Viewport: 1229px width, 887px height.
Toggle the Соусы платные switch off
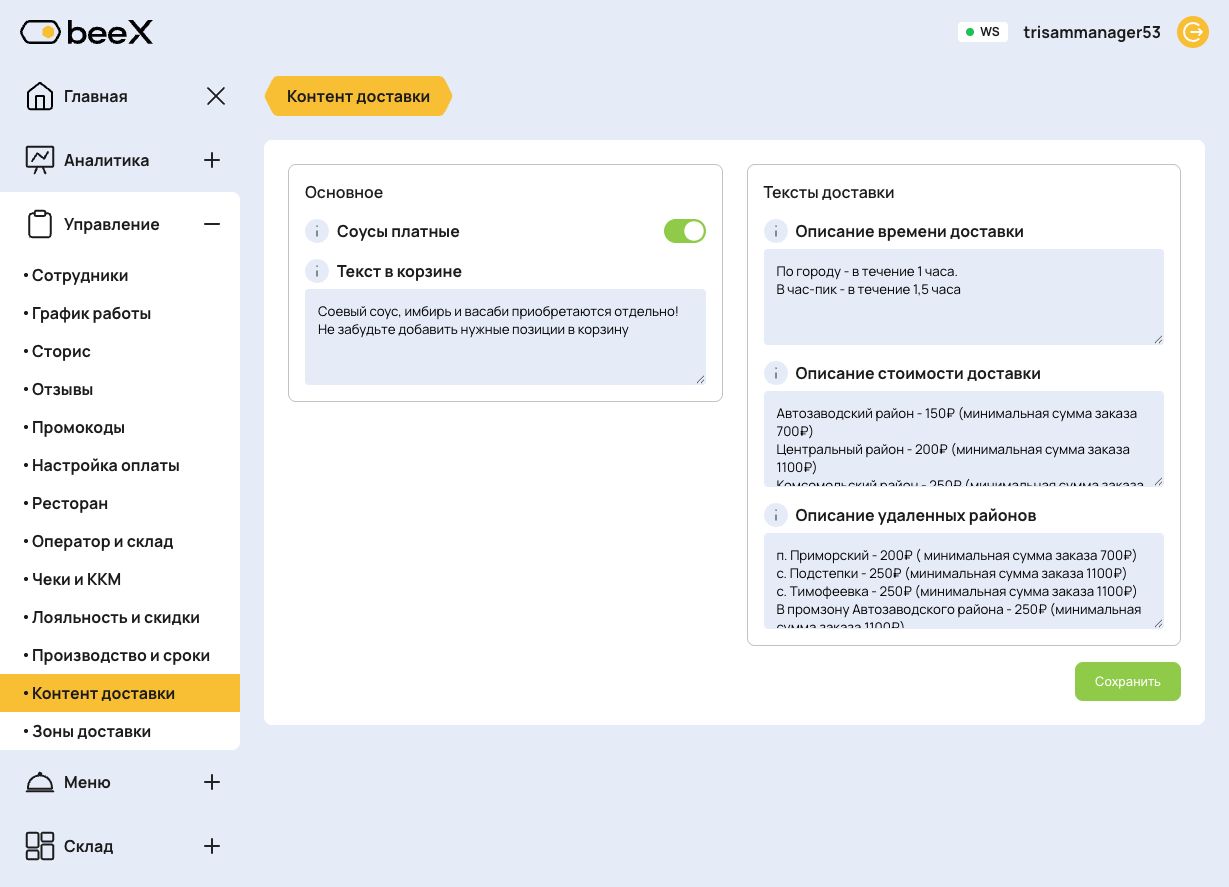(685, 231)
